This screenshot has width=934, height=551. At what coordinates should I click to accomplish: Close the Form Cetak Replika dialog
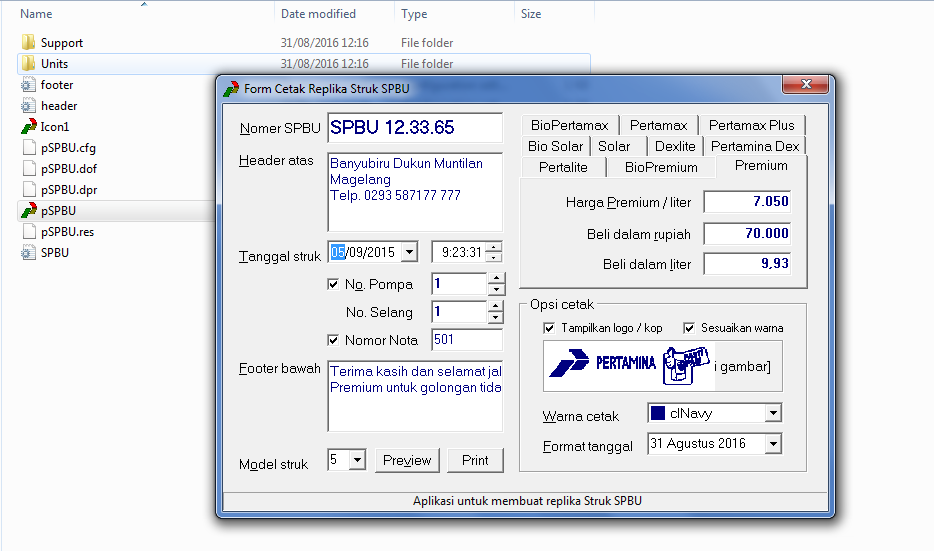pyautogui.click(x=805, y=85)
